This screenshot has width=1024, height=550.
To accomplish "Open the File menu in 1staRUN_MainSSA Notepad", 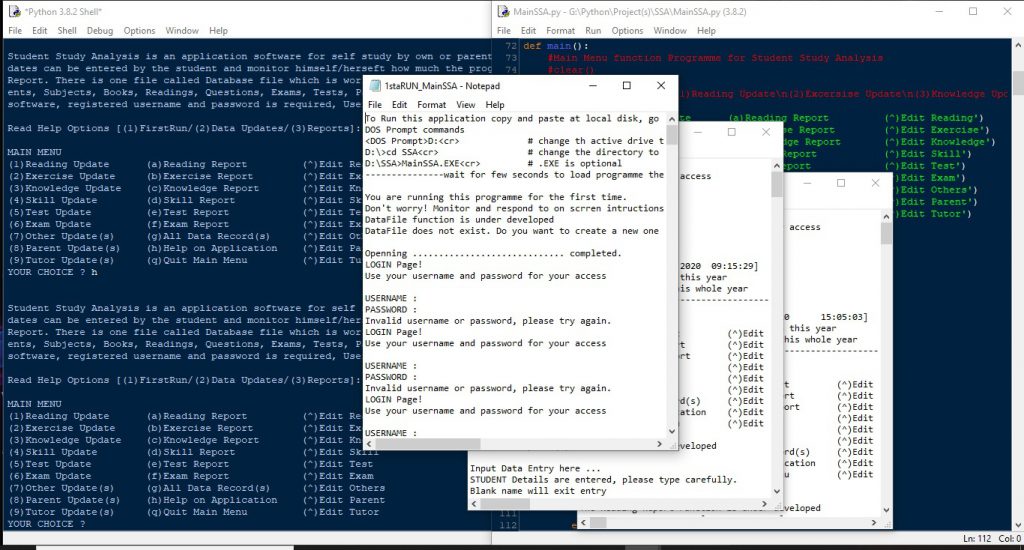I will 375,104.
